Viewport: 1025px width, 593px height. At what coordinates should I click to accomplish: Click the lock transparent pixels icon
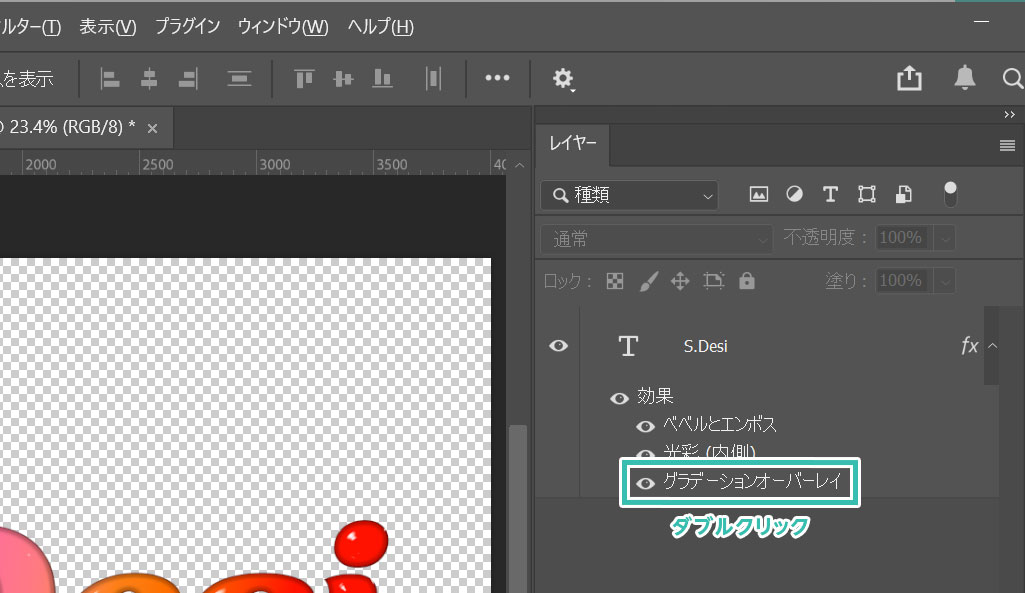click(615, 282)
